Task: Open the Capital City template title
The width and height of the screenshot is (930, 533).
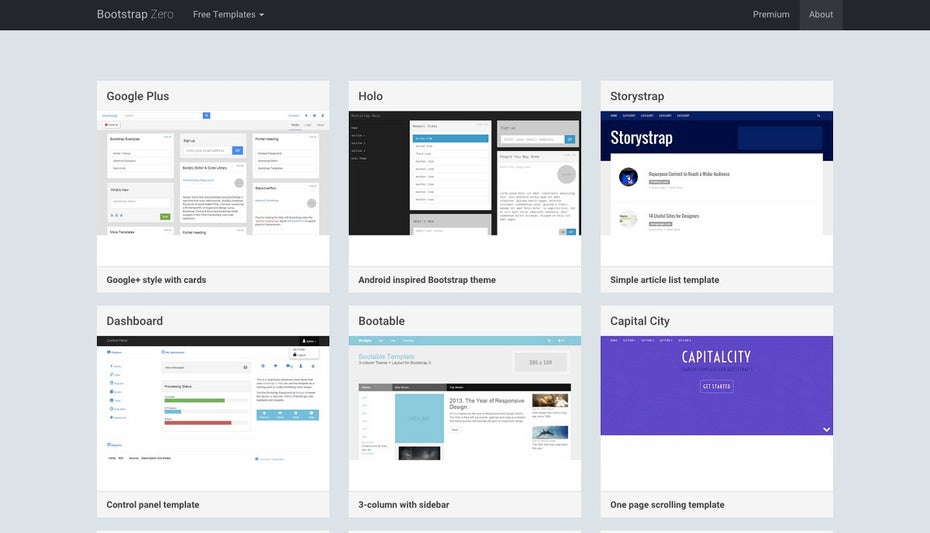Action: point(640,321)
